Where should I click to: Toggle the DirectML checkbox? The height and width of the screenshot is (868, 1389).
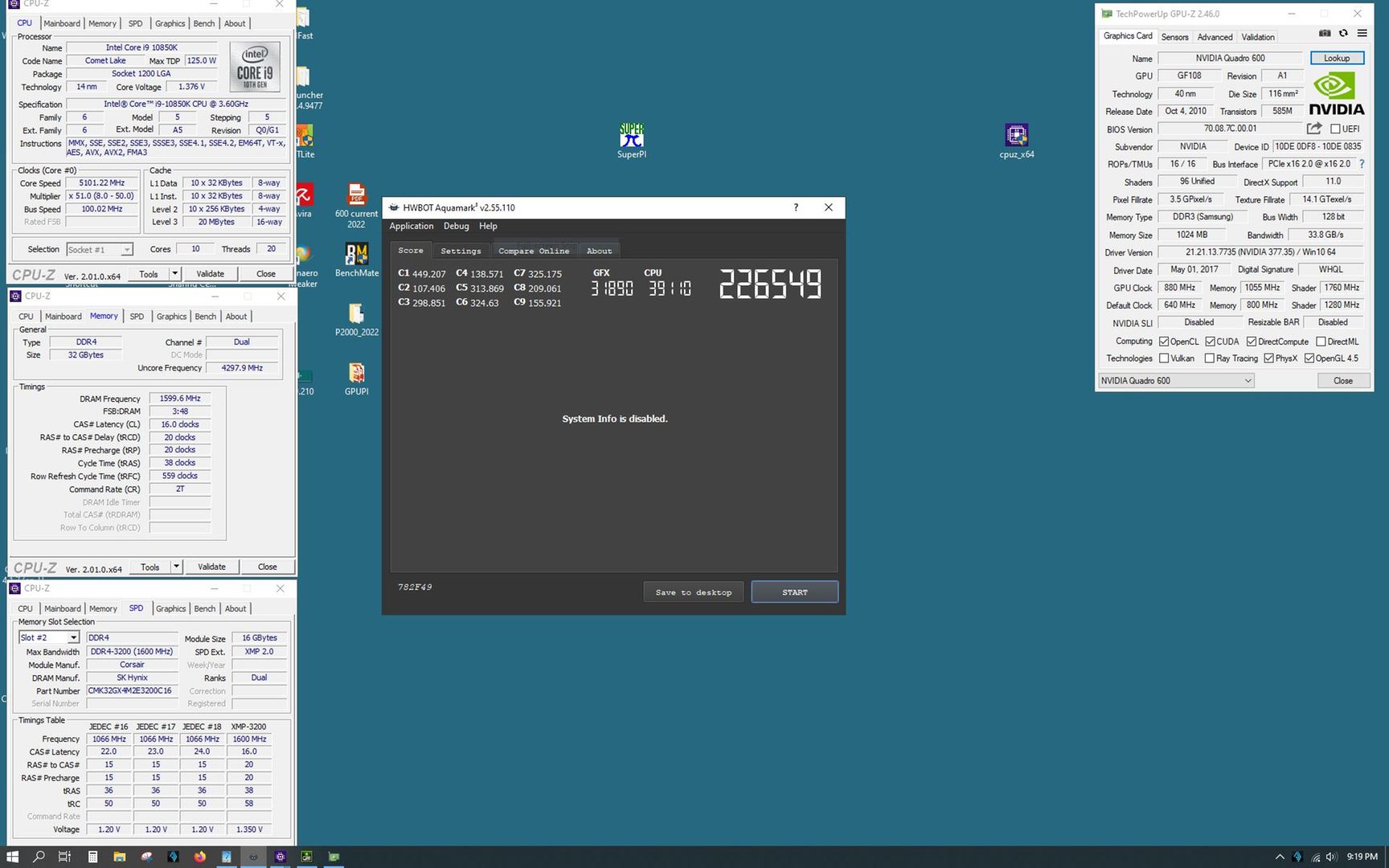coord(1321,342)
